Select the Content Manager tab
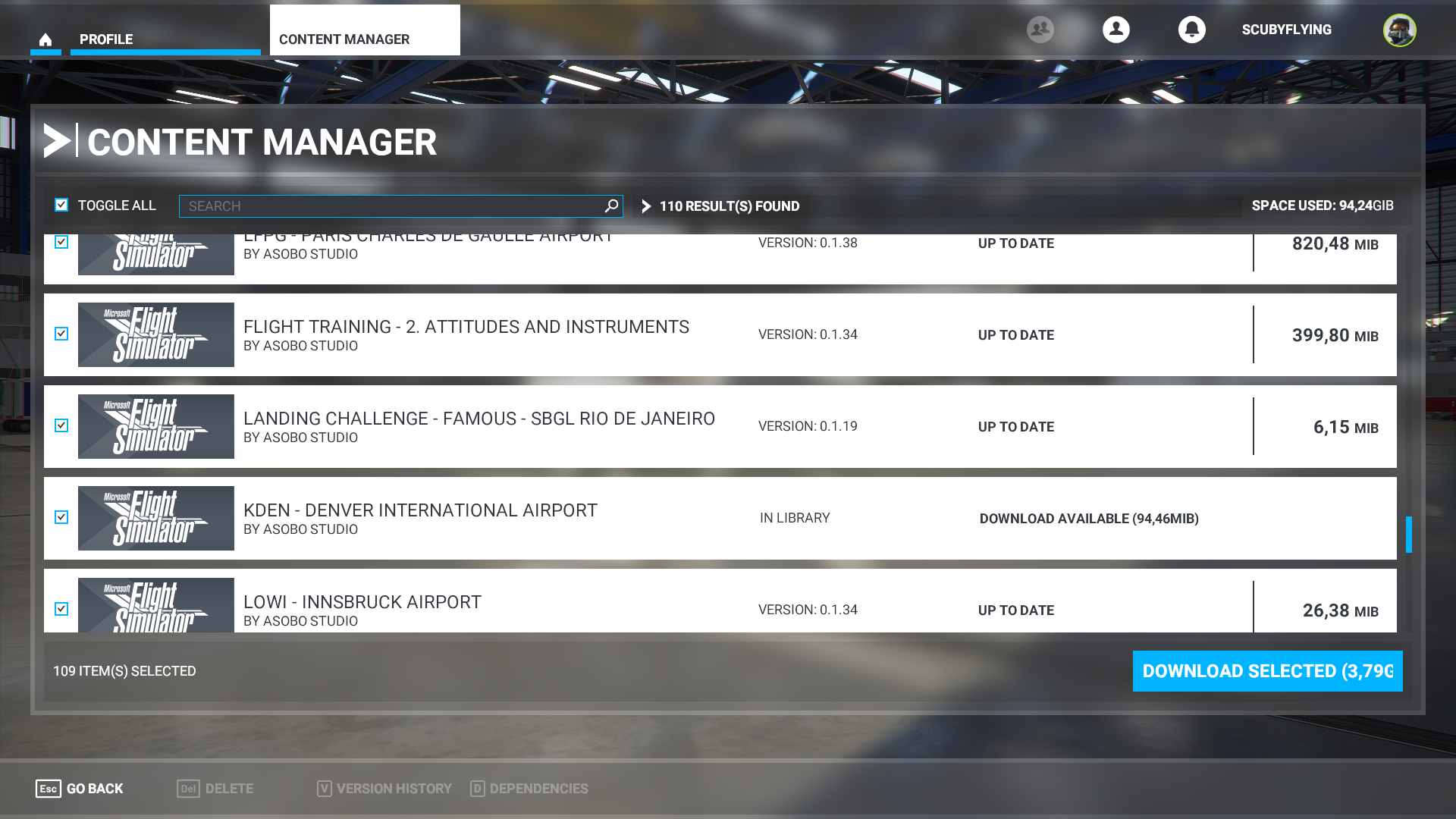Screen dimensions: 1456x819 pos(365,30)
